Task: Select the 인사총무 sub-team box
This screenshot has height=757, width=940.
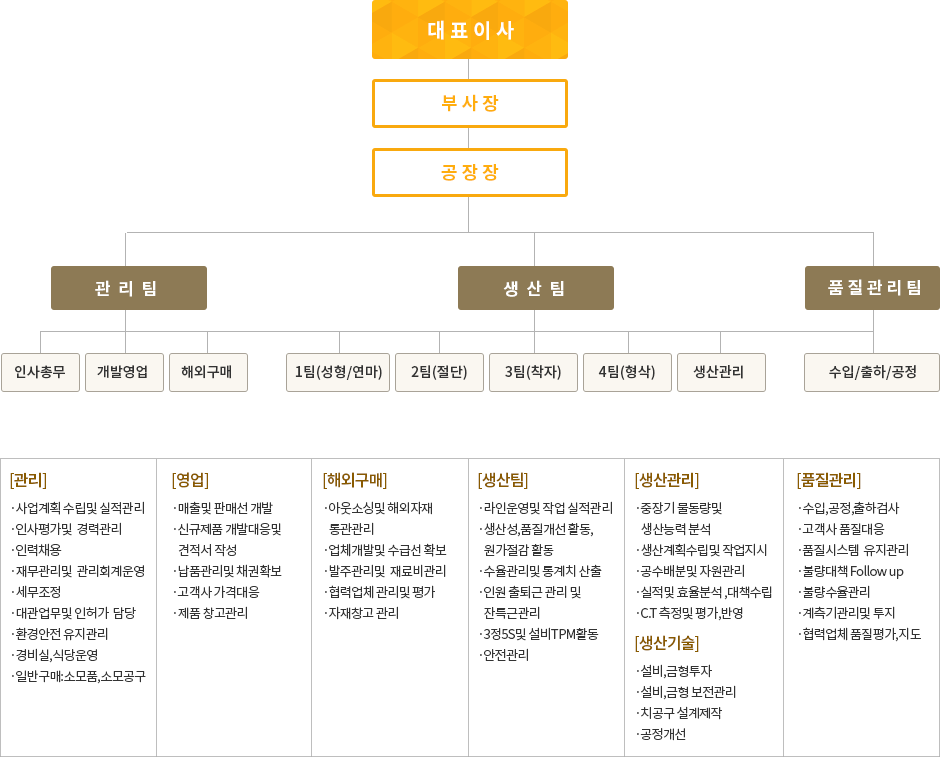Action: coord(40,372)
